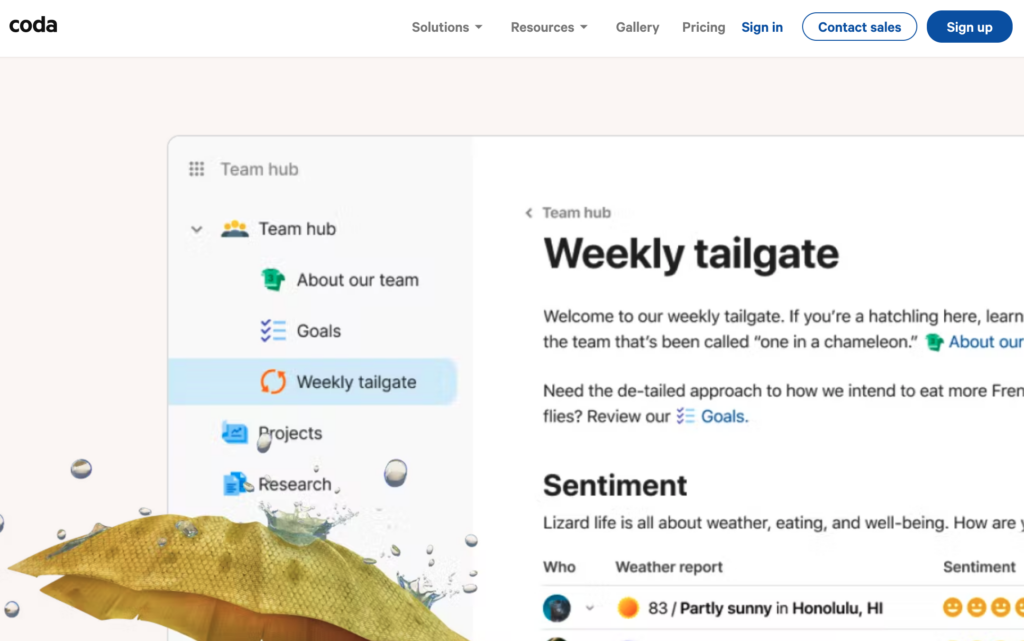The height and width of the screenshot is (641, 1024).
Task: Click the Research document icon
Action: 235,484
